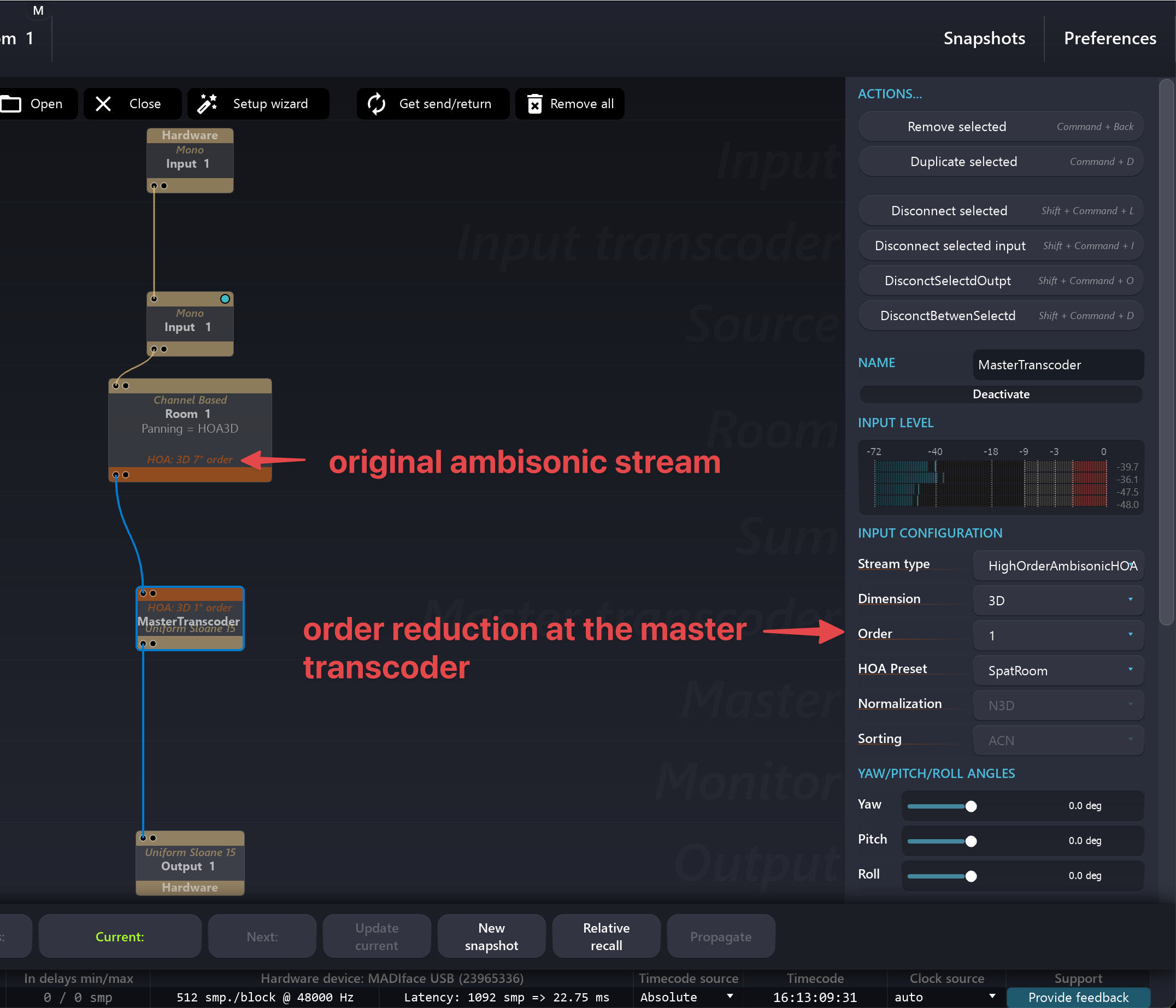The height and width of the screenshot is (1008, 1176).
Task: Click the Setup wizard magic wand icon
Action: pyautogui.click(x=207, y=104)
